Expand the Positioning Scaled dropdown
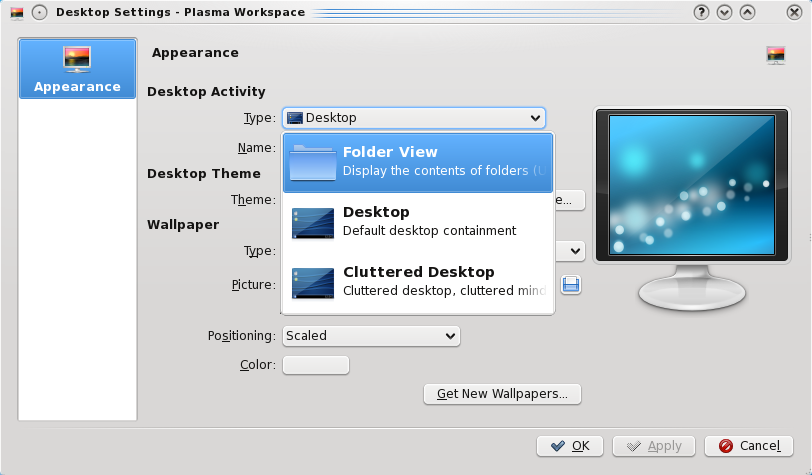This screenshot has height=475, width=812. pyautogui.click(x=371, y=336)
